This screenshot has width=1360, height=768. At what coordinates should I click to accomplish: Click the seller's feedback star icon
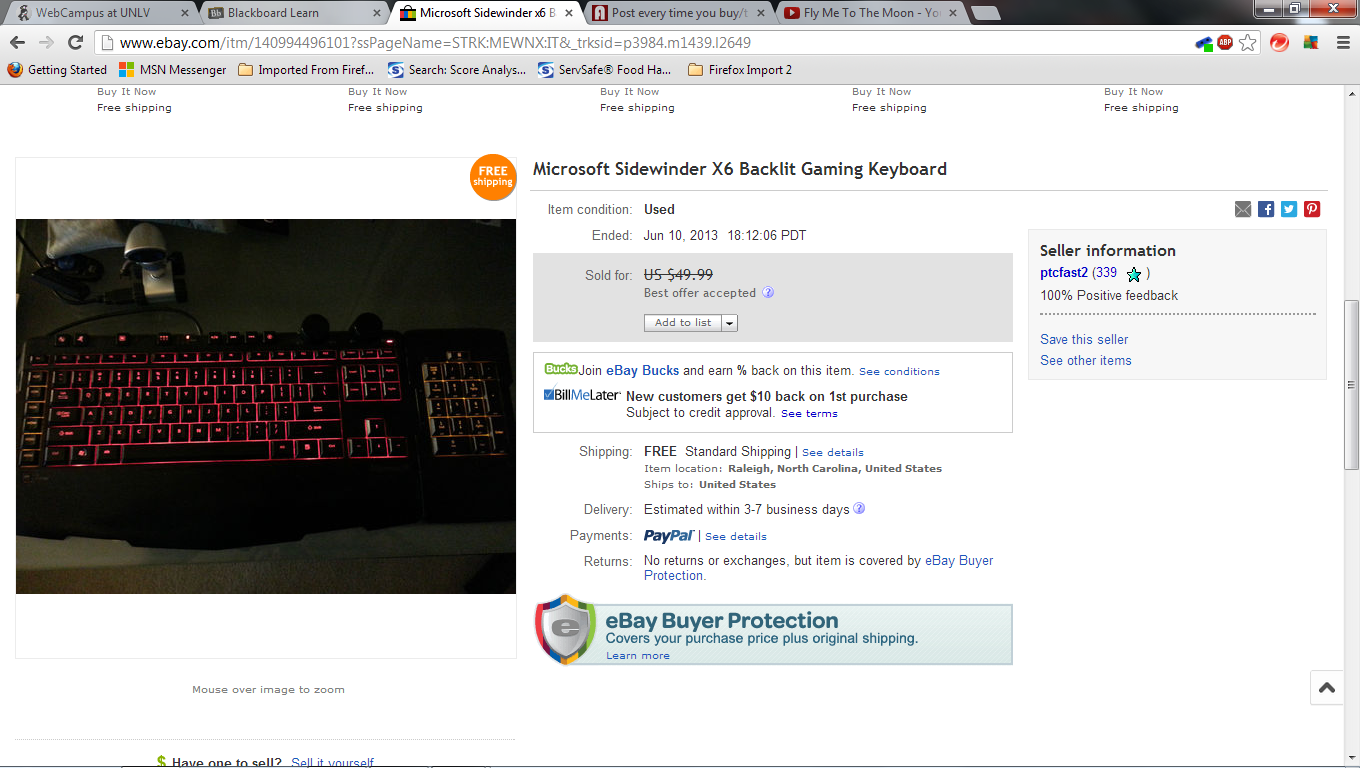(x=1134, y=274)
